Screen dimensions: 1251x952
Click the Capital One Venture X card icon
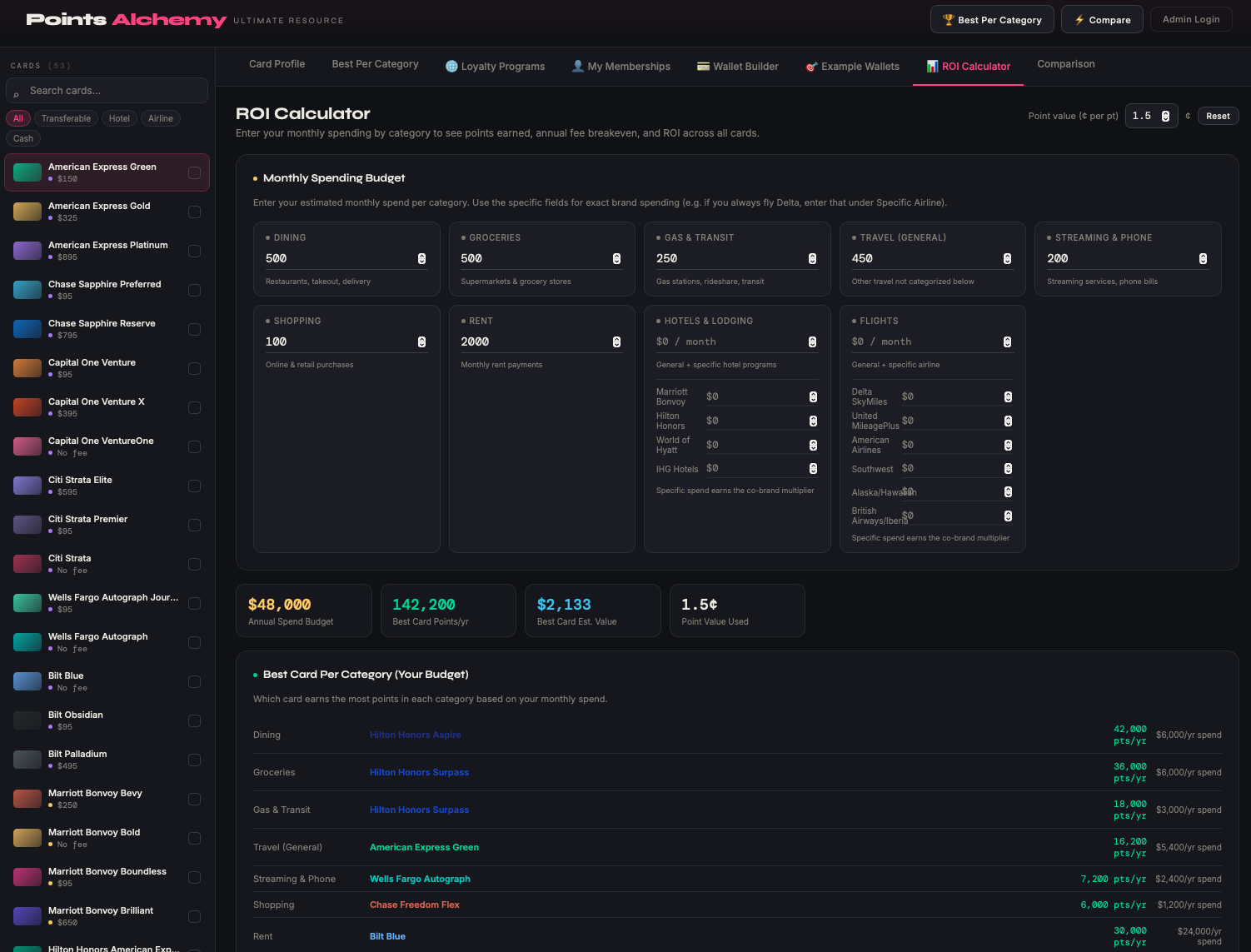click(27, 407)
